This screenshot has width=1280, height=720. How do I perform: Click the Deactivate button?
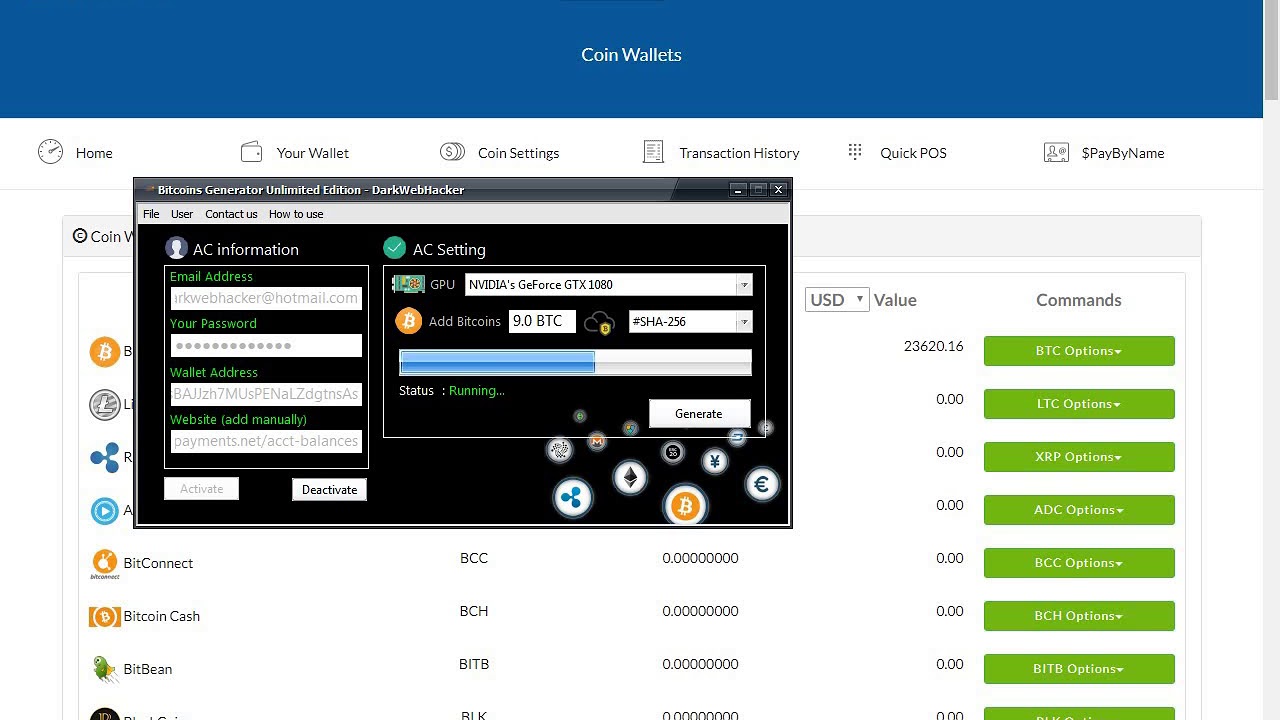[x=329, y=489]
